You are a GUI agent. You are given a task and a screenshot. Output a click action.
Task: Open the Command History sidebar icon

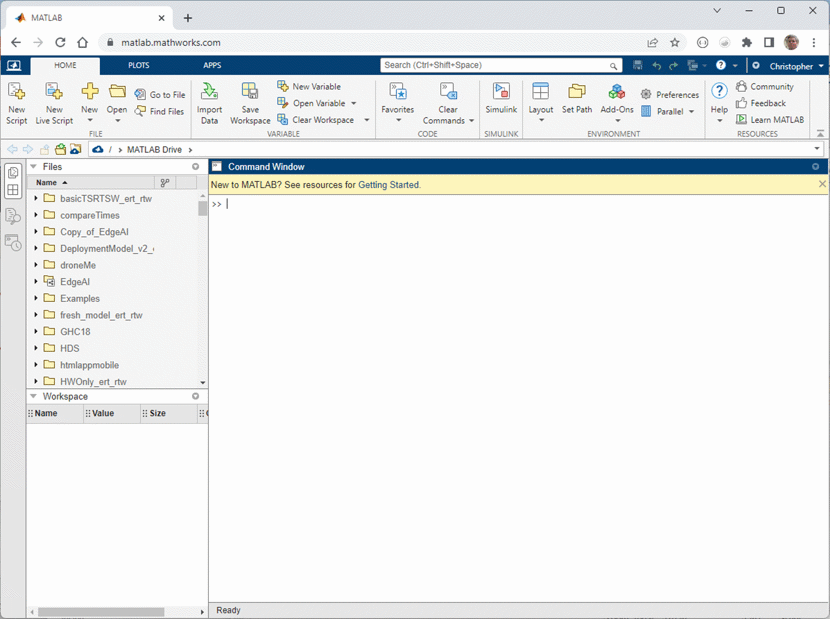coord(13,243)
